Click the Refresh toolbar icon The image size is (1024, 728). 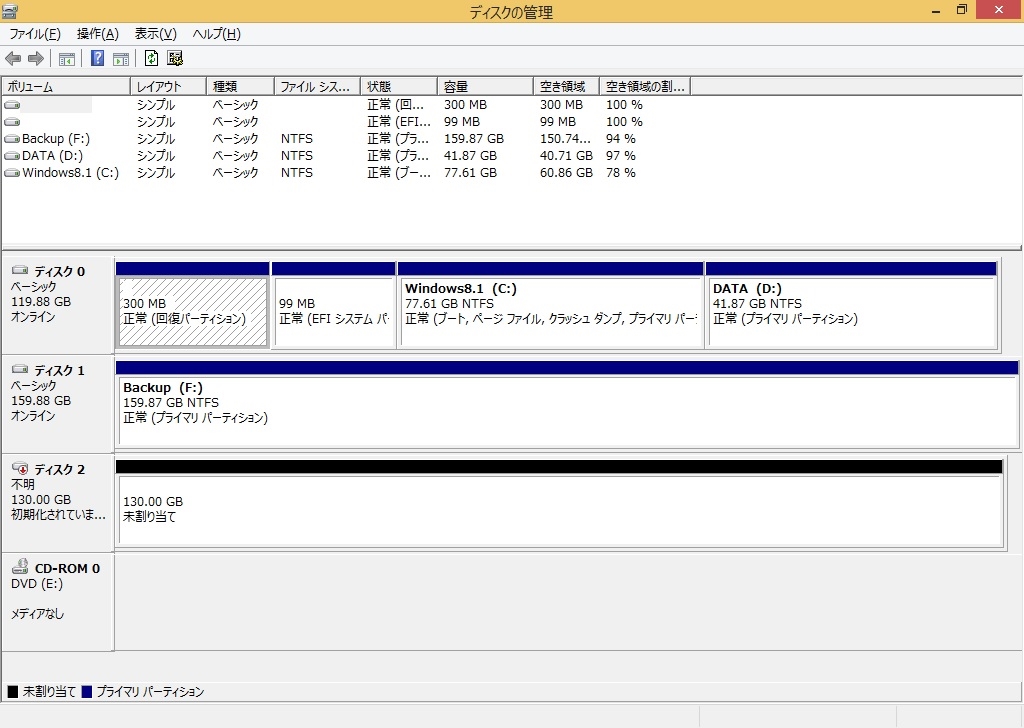152,58
